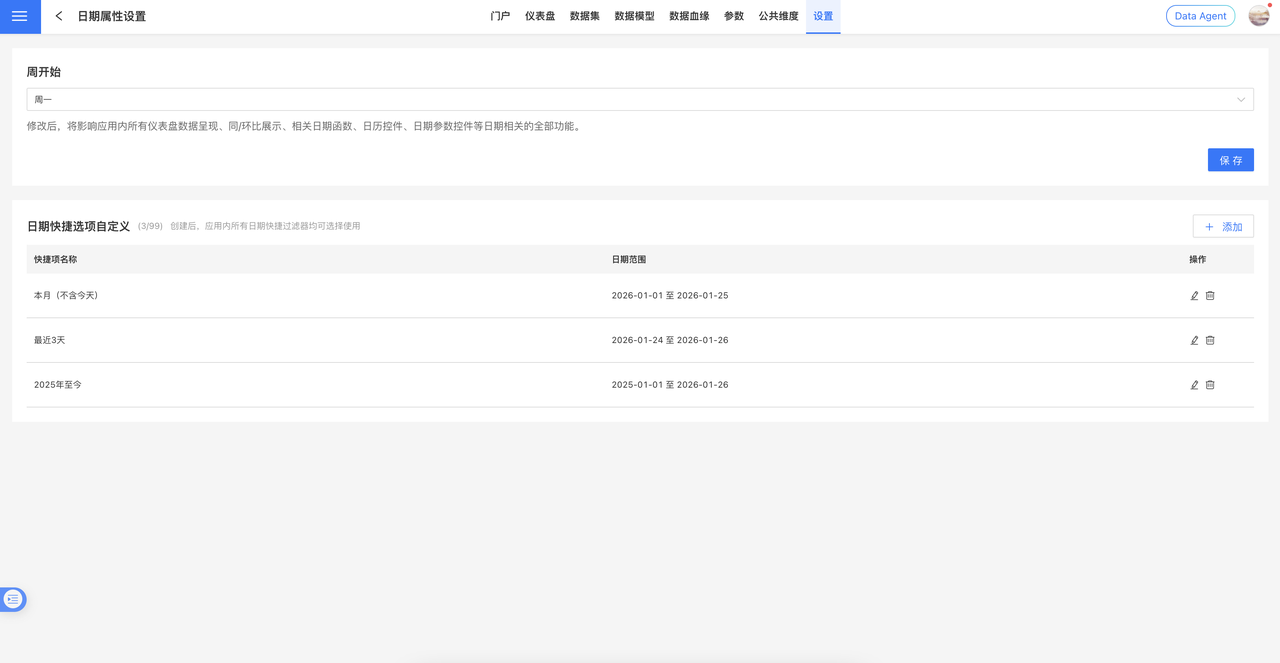The height and width of the screenshot is (663, 1280).
Task: Launch the Data Agent button
Action: pos(1200,16)
